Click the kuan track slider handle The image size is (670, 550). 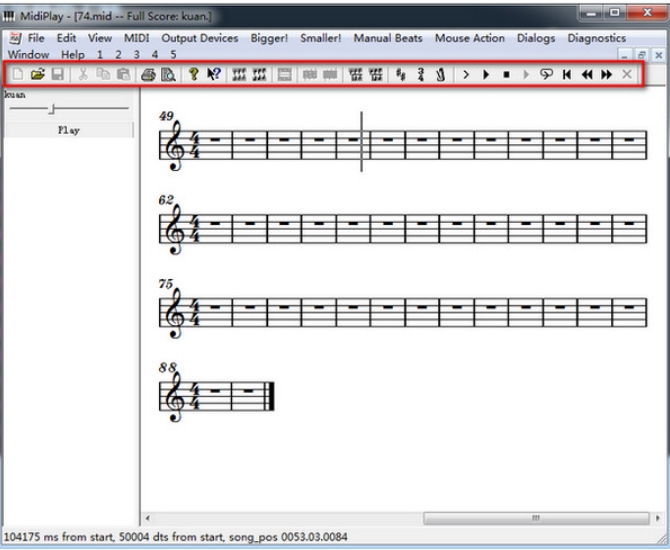click(53, 108)
